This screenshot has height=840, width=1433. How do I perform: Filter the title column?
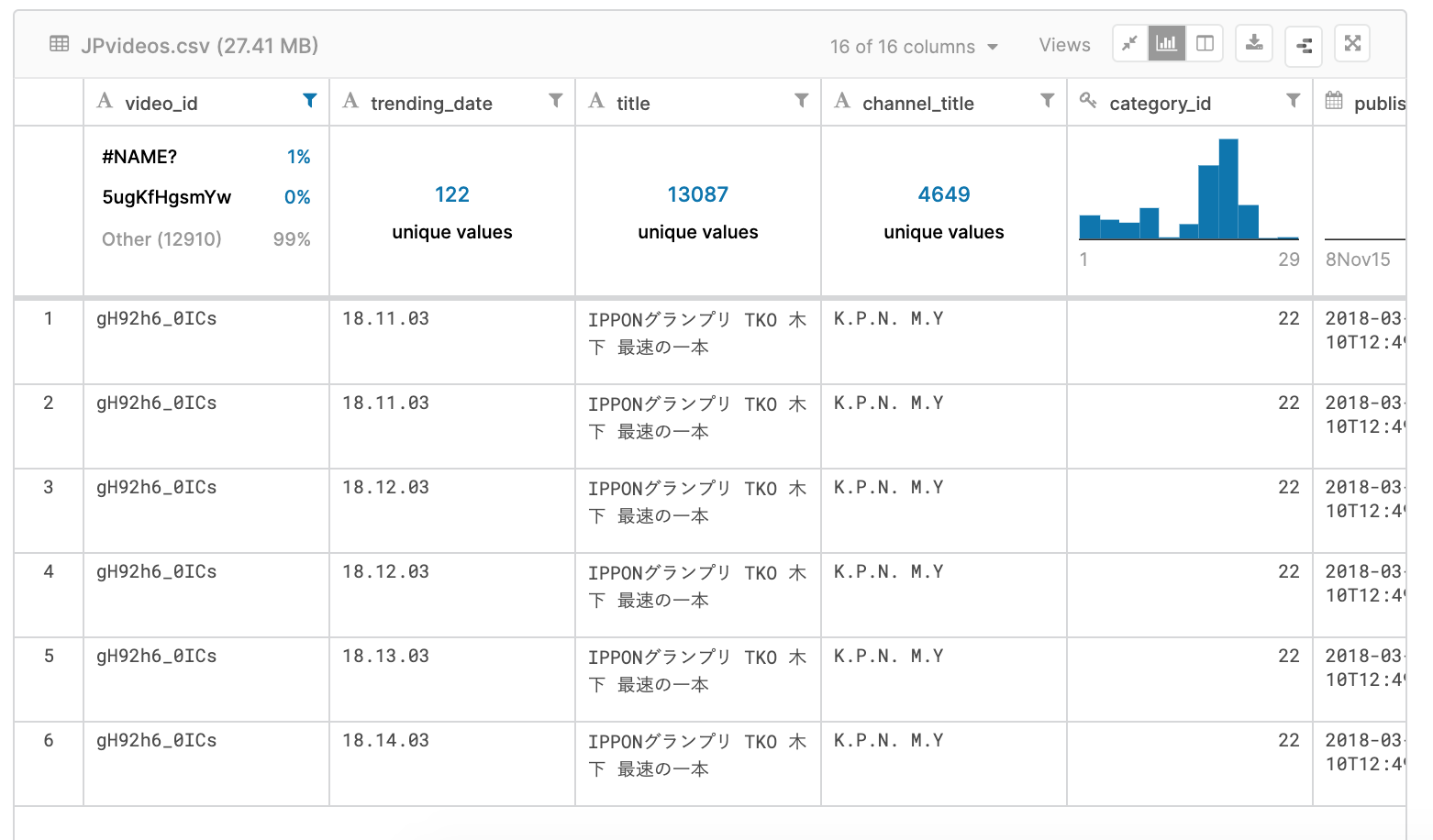click(802, 101)
